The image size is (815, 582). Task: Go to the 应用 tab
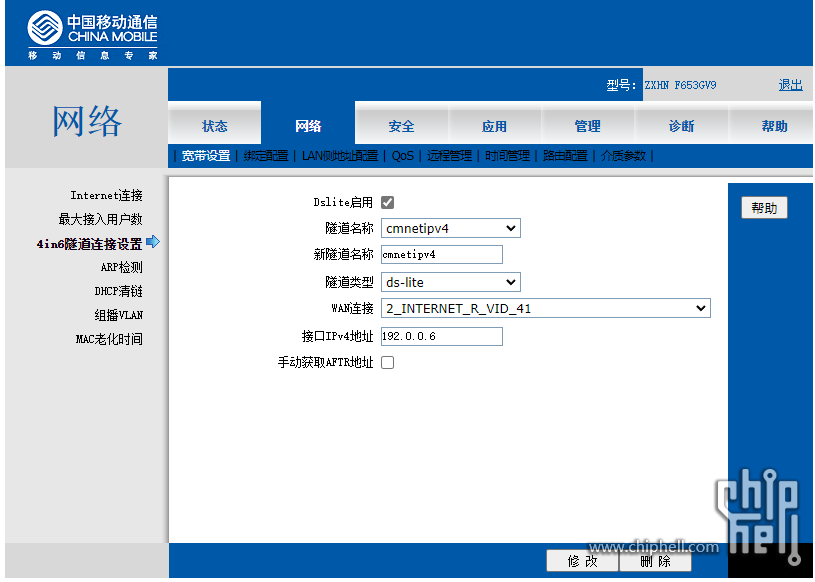click(x=494, y=125)
